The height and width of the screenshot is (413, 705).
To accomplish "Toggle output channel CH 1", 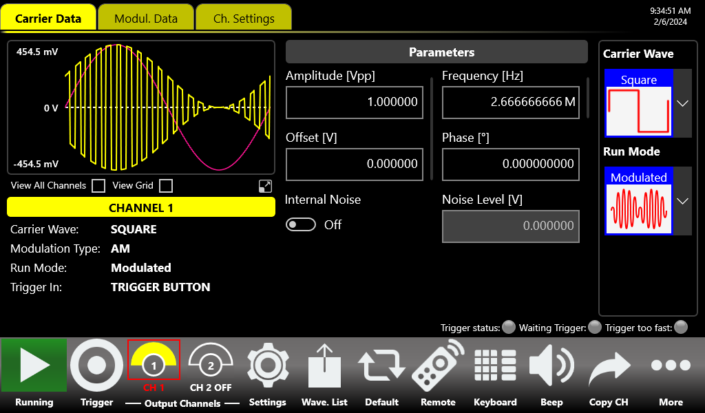I will [x=154, y=360].
